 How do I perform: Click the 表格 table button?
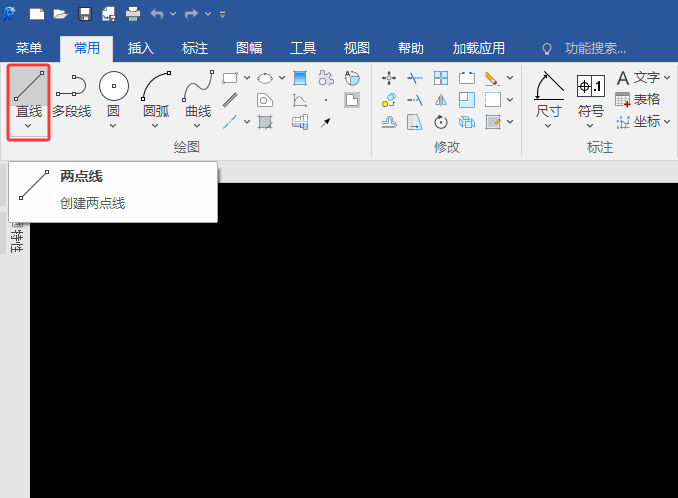(x=637, y=100)
